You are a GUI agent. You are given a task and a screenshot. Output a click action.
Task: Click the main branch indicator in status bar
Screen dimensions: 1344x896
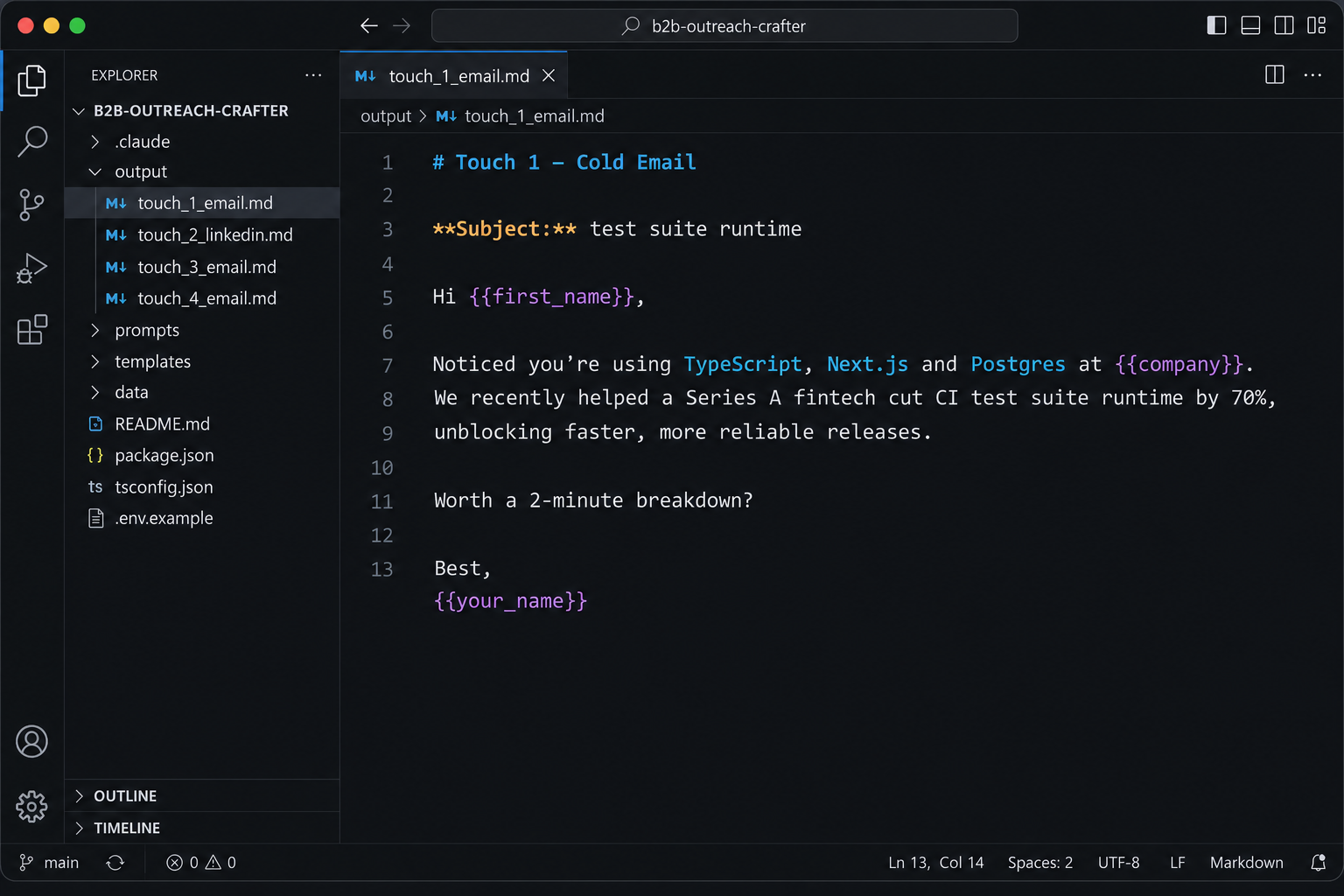point(50,863)
